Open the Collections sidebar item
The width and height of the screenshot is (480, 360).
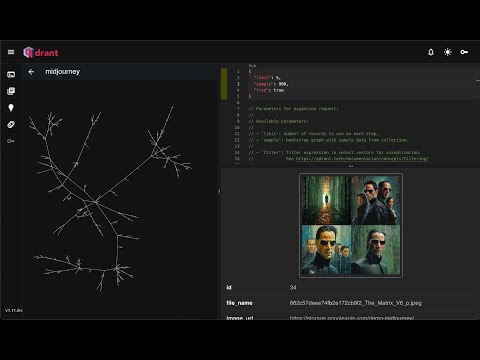click(11, 91)
